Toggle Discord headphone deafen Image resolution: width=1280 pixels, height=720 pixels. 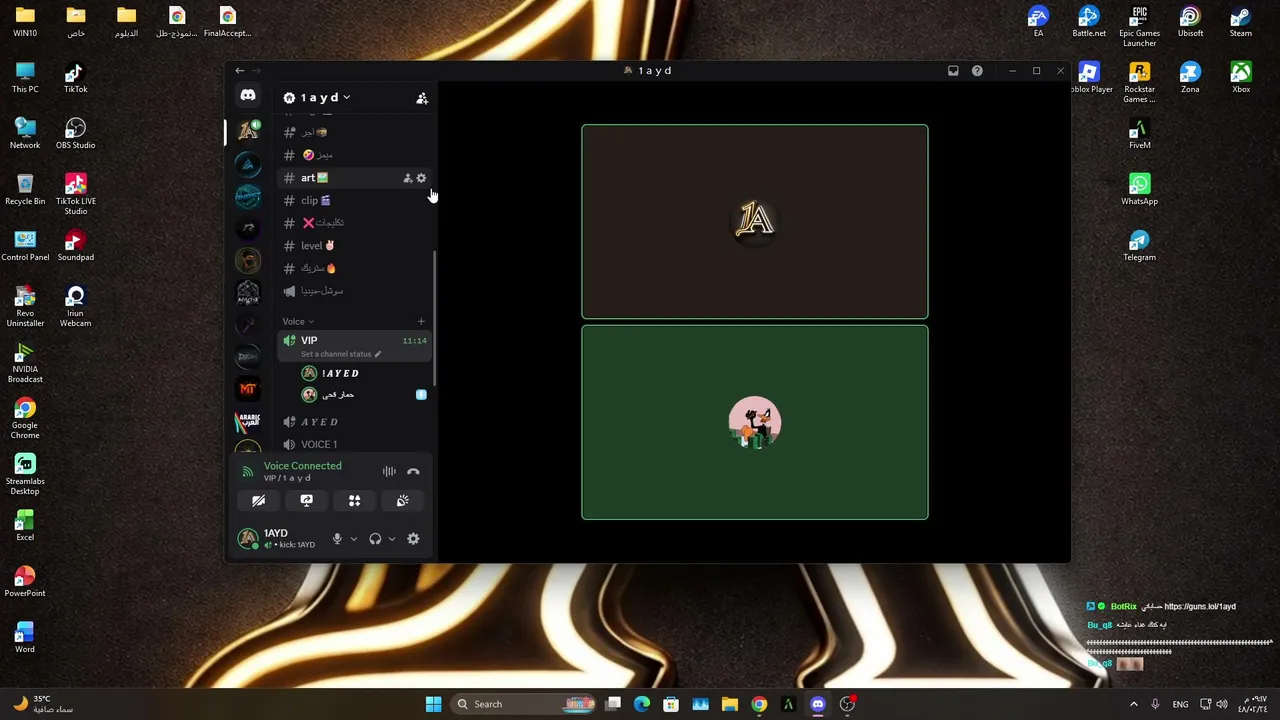375,539
